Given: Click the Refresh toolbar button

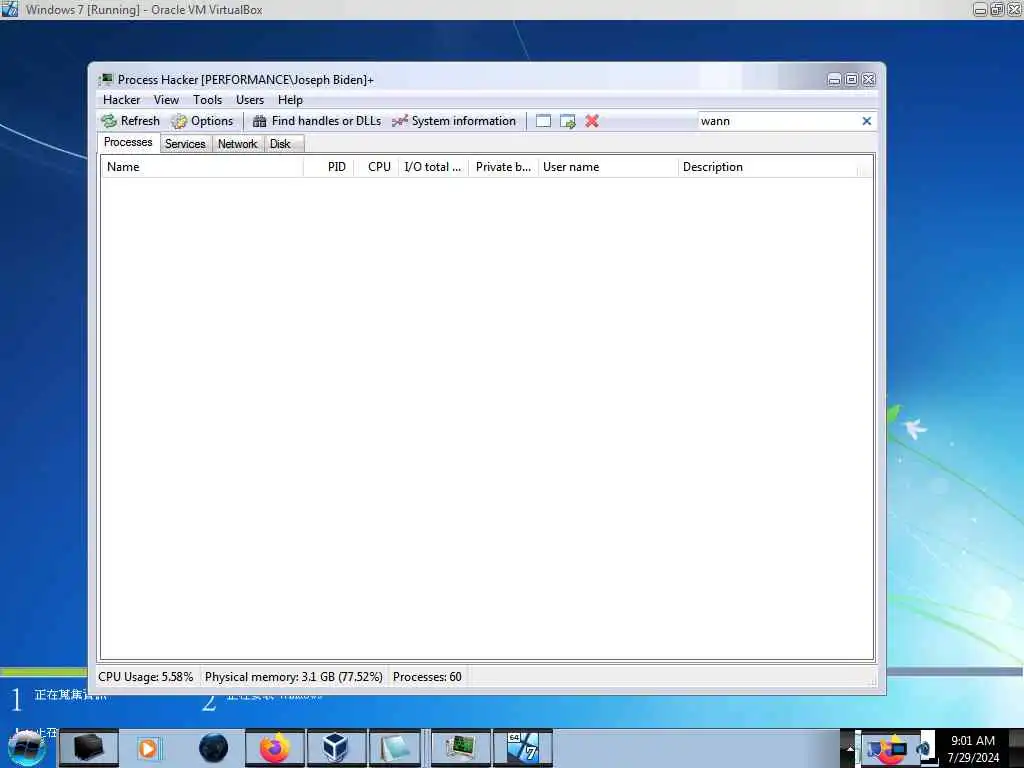Looking at the screenshot, I should point(131,121).
